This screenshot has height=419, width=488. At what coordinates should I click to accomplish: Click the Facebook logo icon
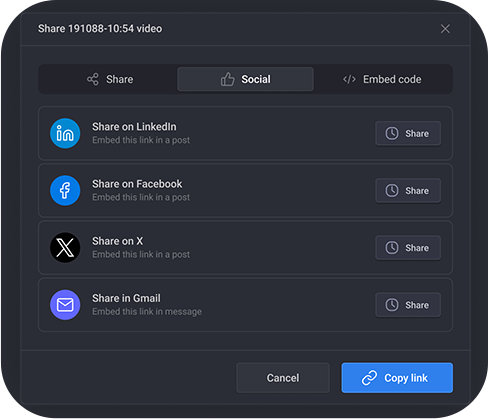(65, 190)
